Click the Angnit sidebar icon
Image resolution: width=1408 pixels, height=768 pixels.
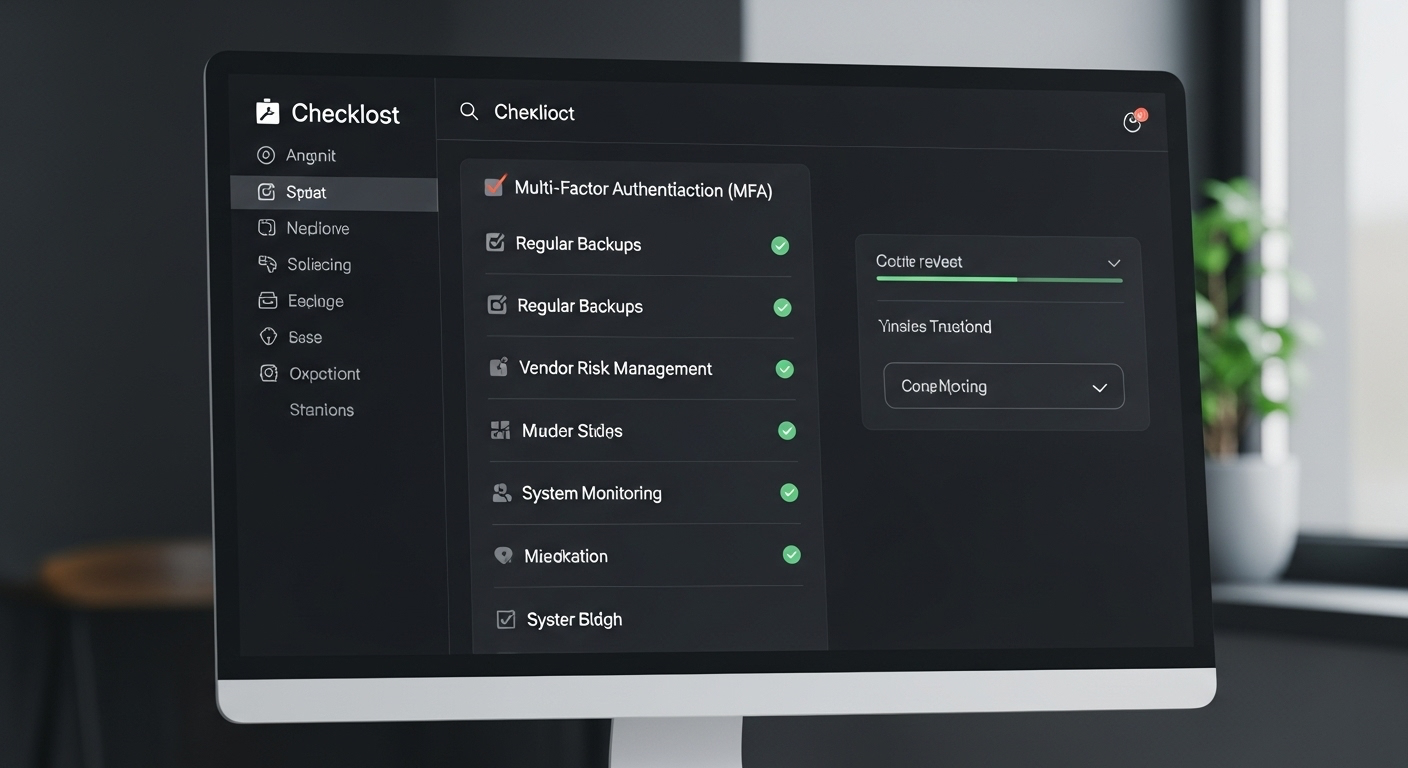(265, 155)
